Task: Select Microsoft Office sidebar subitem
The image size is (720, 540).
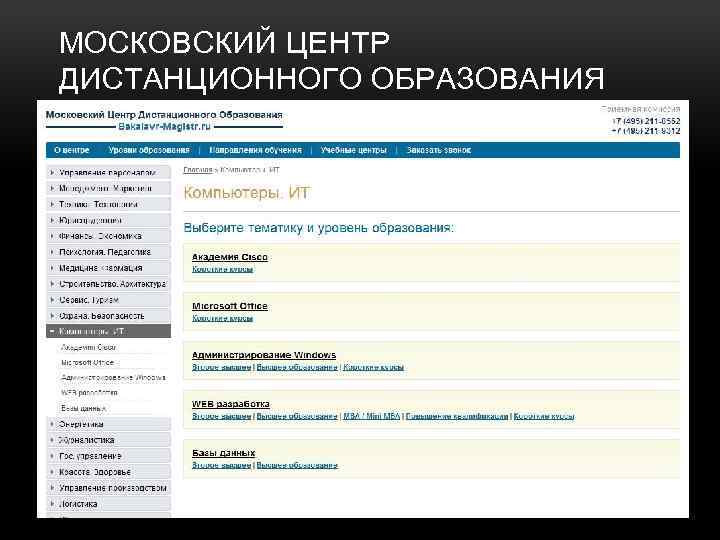Action: (x=87, y=363)
